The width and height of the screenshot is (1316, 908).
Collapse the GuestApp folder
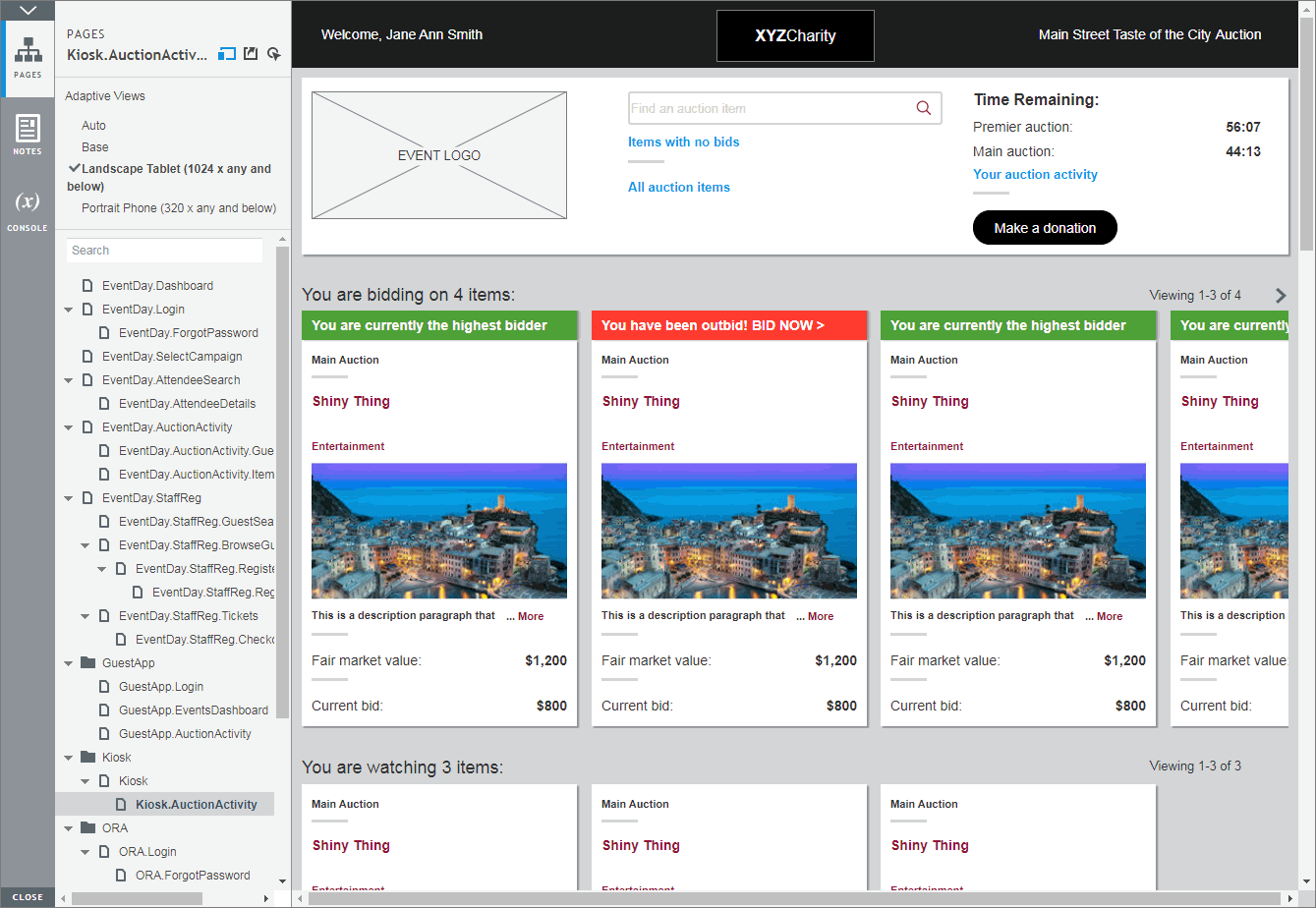click(69, 663)
